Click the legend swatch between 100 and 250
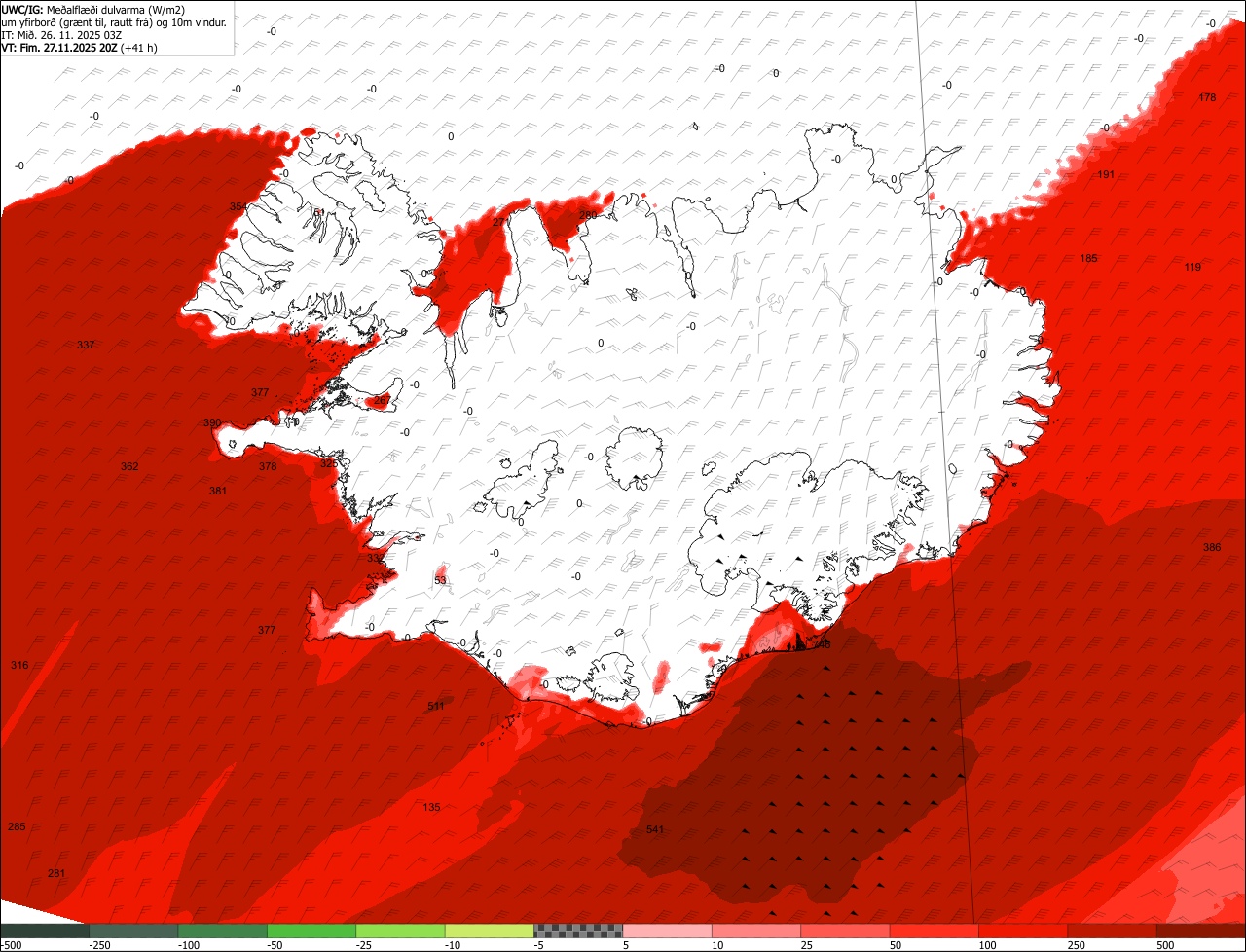The height and width of the screenshot is (952, 1246). pyautogui.click(x=1023, y=931)
